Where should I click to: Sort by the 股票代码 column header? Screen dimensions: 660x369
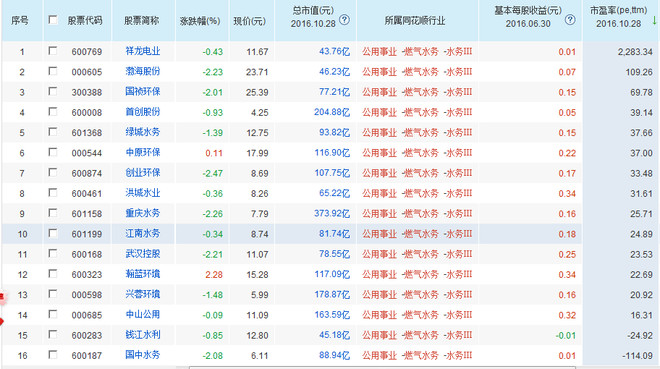(85, 20)
